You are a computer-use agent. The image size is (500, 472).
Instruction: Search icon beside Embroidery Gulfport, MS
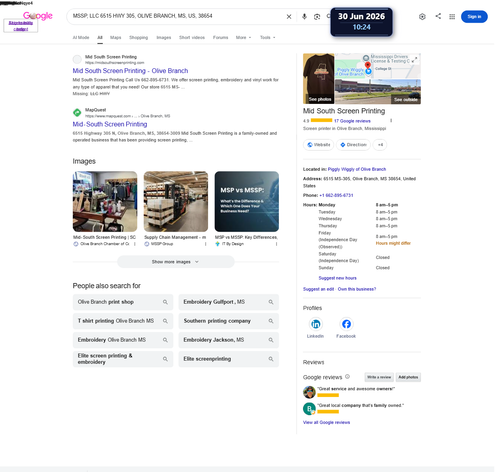271,302
